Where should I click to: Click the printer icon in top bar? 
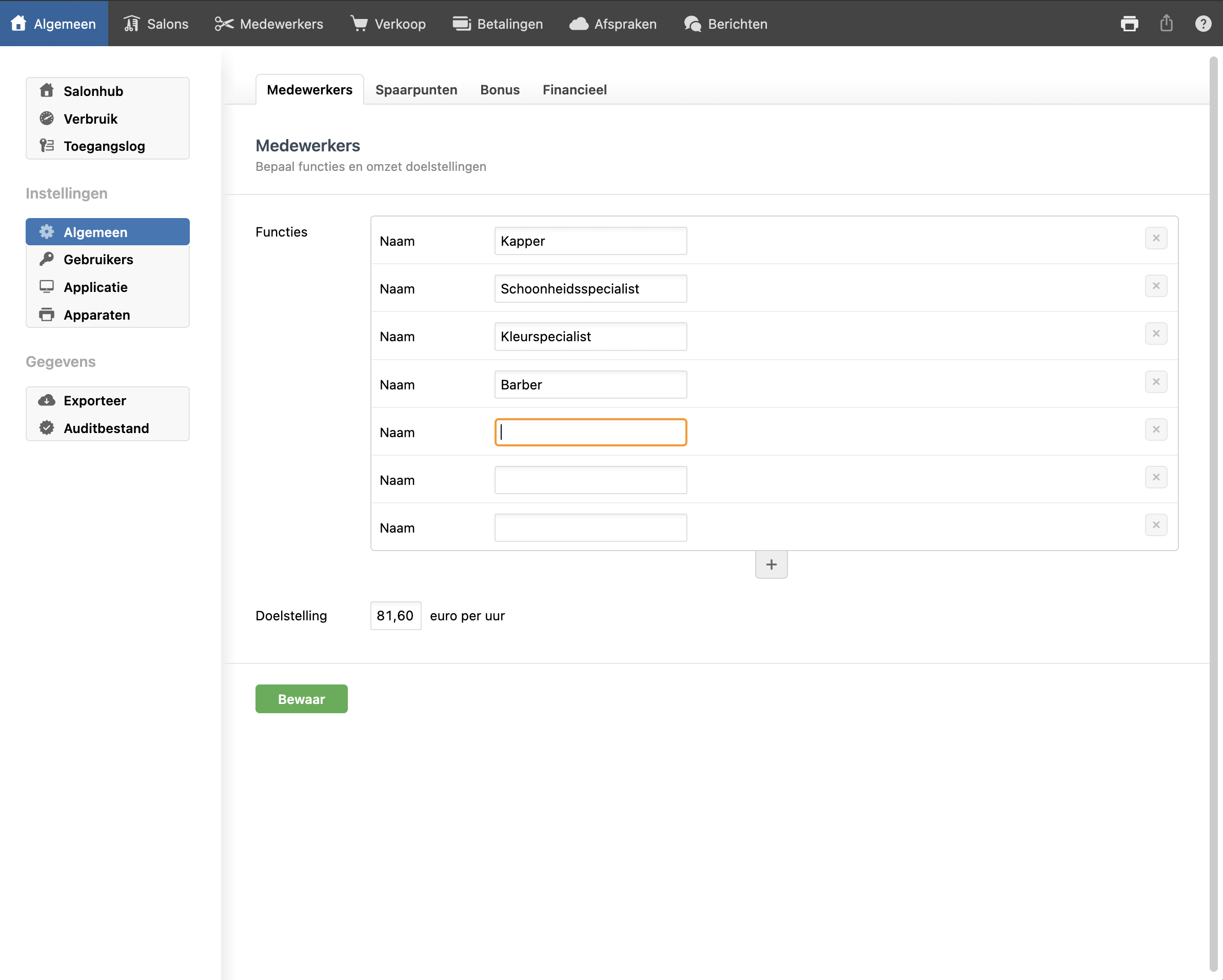click(1129, 24)
